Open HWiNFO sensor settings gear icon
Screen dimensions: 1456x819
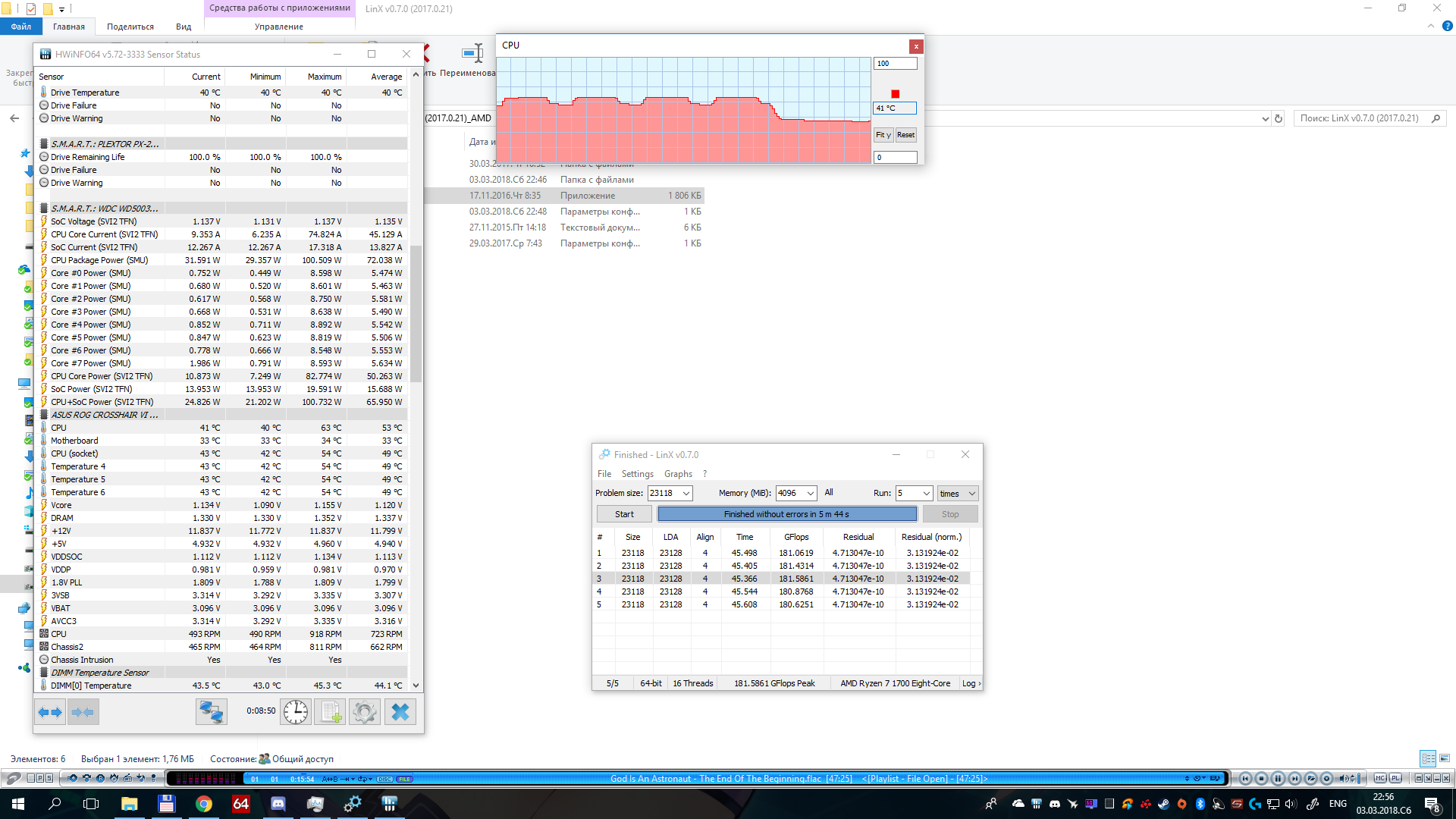pos(365,712)
